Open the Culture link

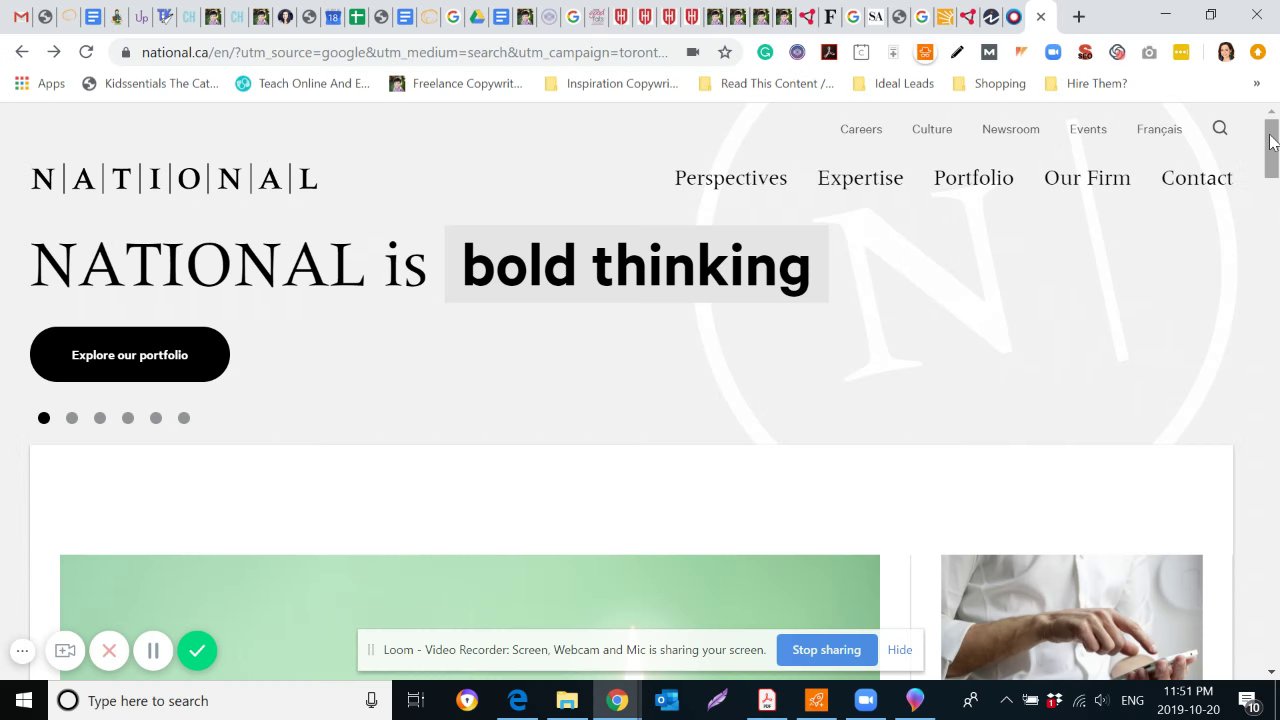pyautogui.click(x=932, y=129)
